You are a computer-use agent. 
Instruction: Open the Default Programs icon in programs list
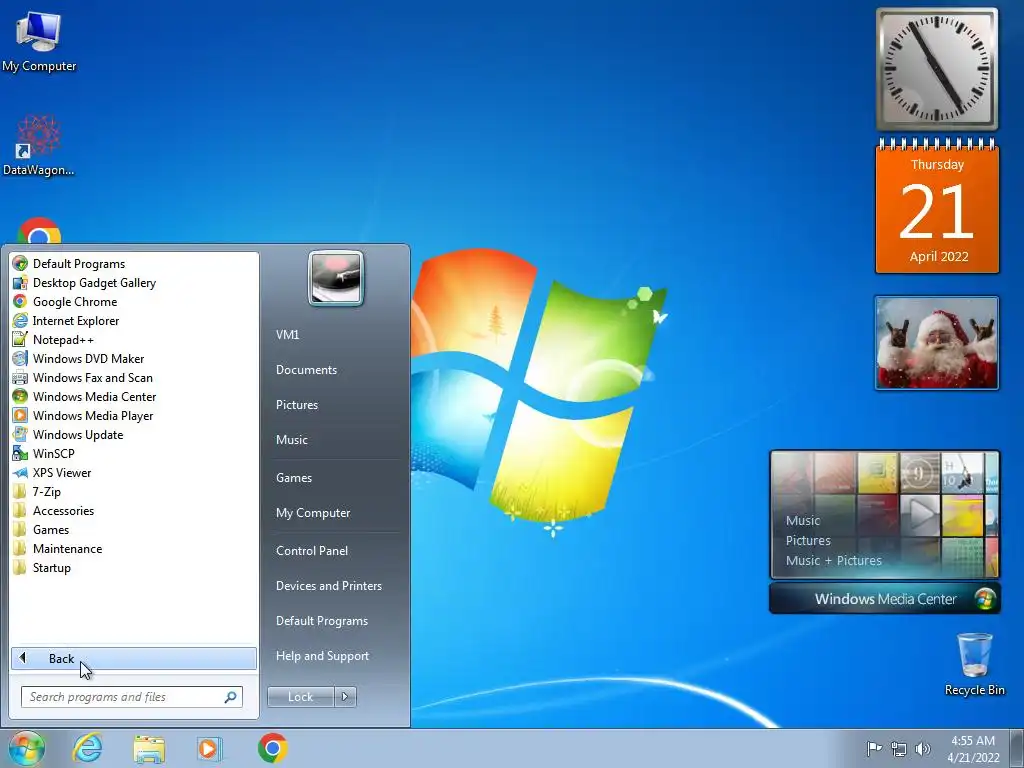coord(20,264)
